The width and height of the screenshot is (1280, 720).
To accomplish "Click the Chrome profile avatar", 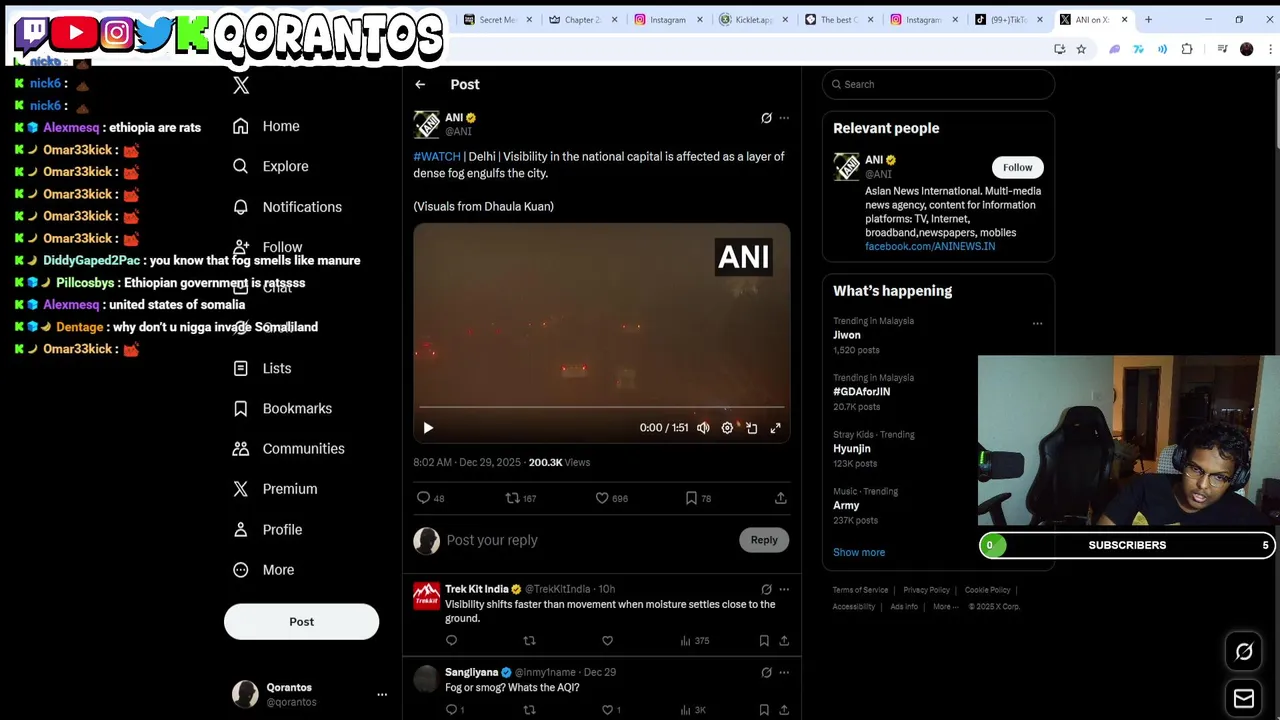I will point(1246,49).
